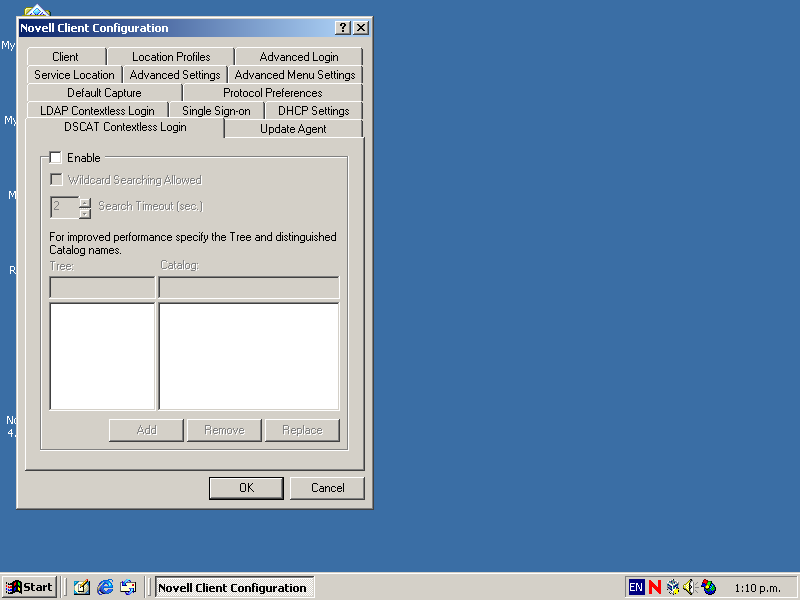Click the Catalog name input field

pyautogui.click(x=249, y=287)
